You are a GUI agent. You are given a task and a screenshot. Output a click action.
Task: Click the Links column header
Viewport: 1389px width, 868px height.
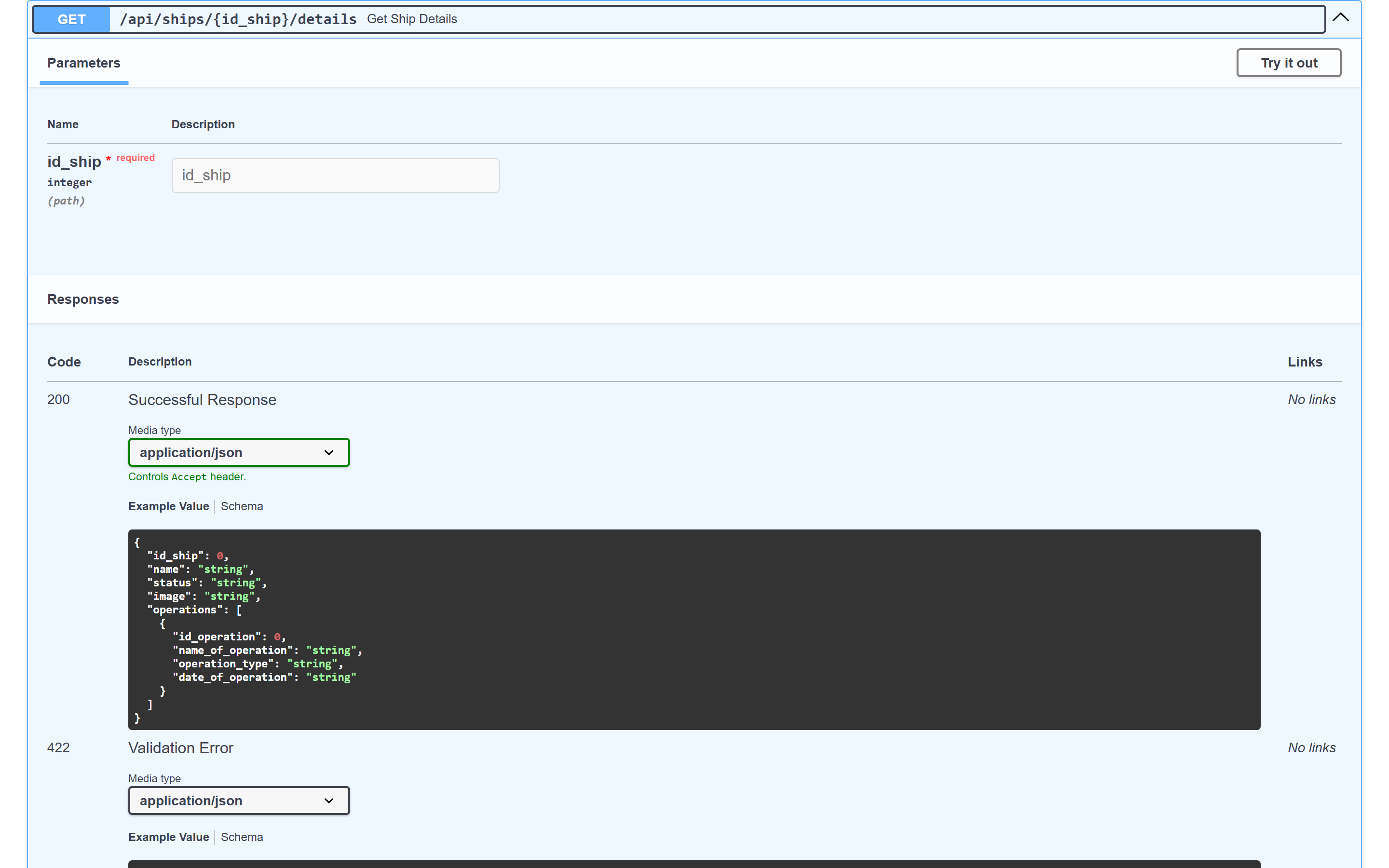click(1304, 362)
